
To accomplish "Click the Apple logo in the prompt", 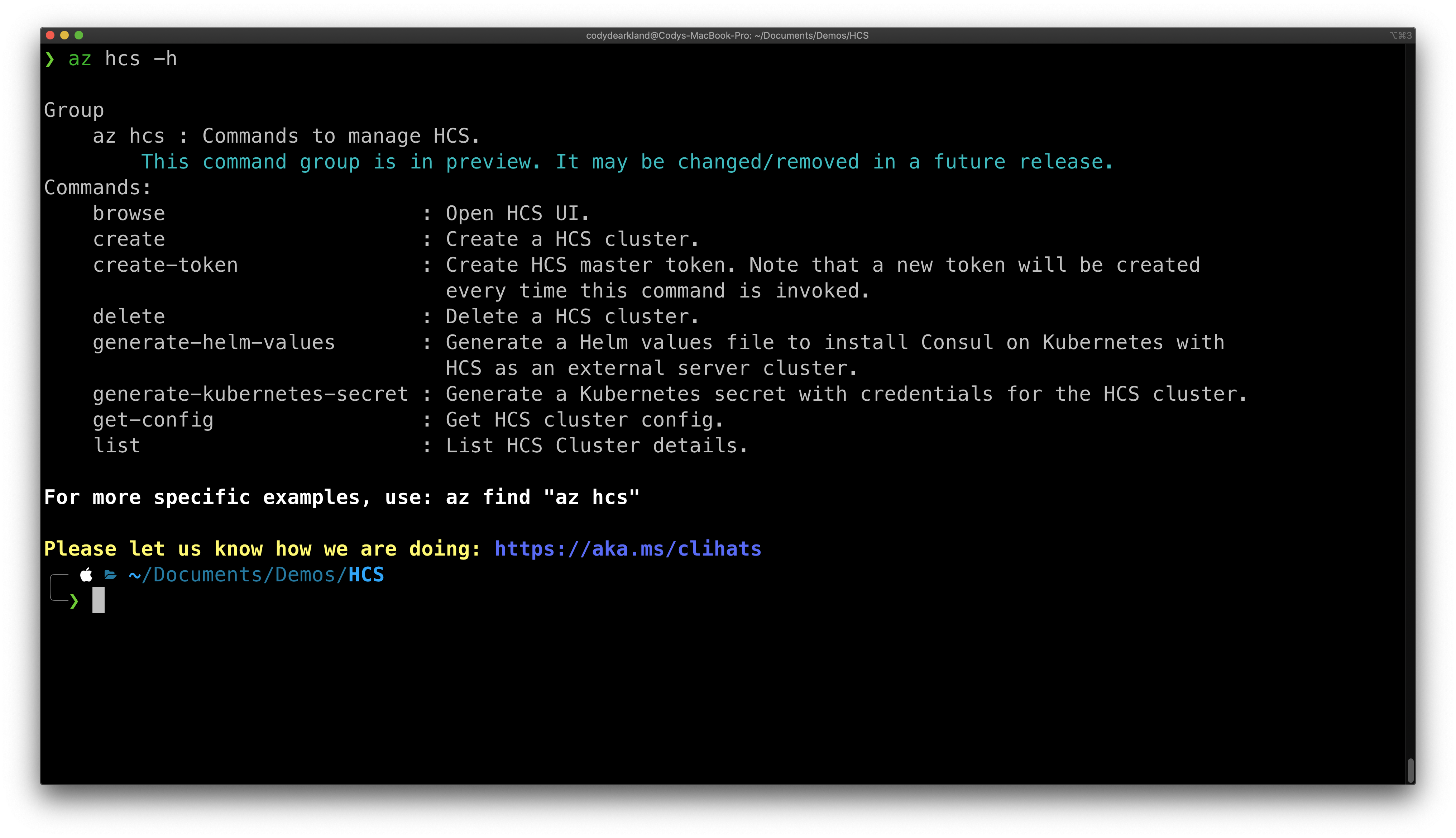I will (x=86, y=575).
